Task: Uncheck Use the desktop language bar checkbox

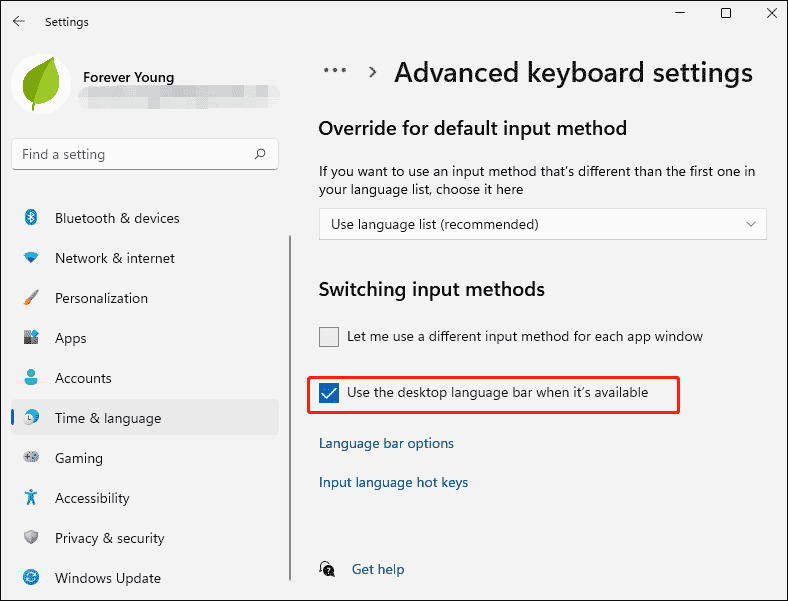Action: [x=329, y=393]
